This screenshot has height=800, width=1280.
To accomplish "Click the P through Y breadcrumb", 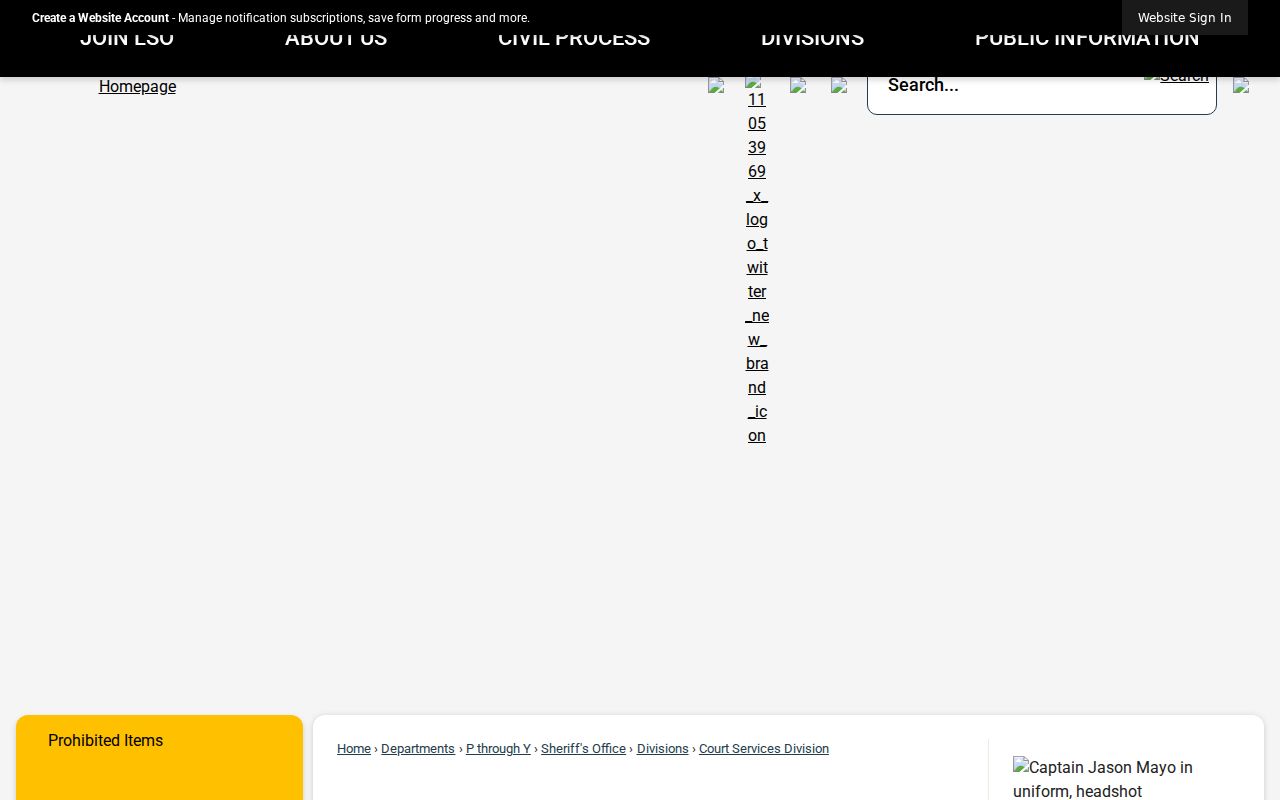I will click(x=498, y=749).
